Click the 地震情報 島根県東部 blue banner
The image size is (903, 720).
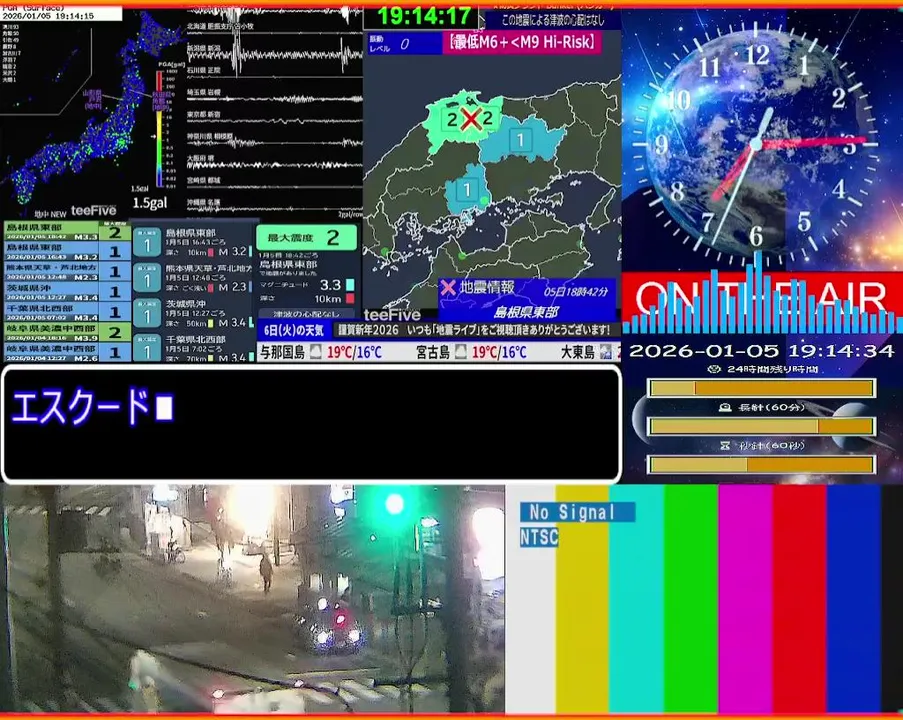pyautogui.click(x=526, y=300)
